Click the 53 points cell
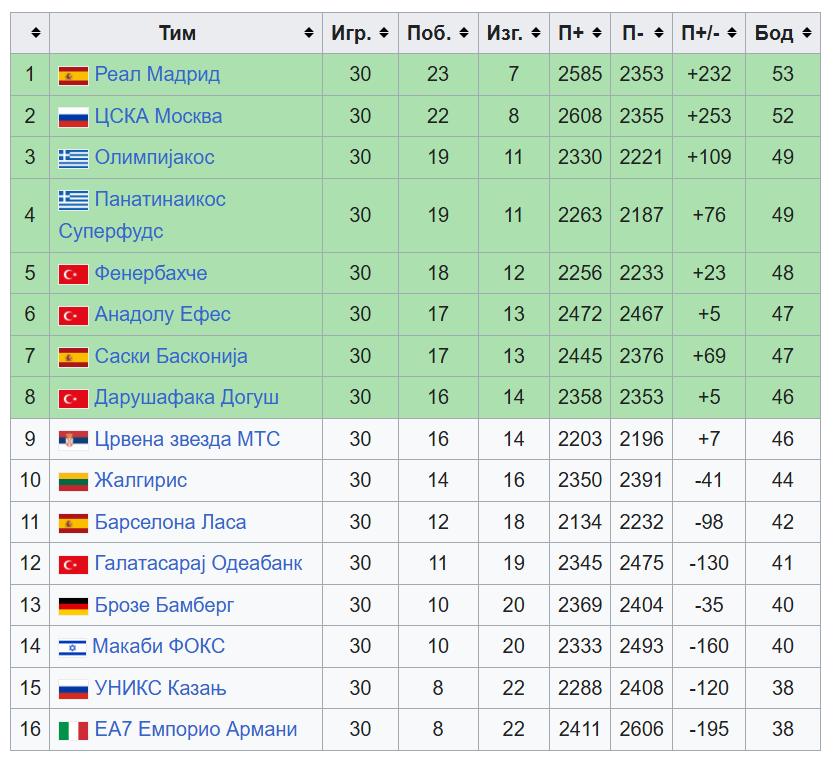Screen dimensions: 837x770 coord(783,74)
